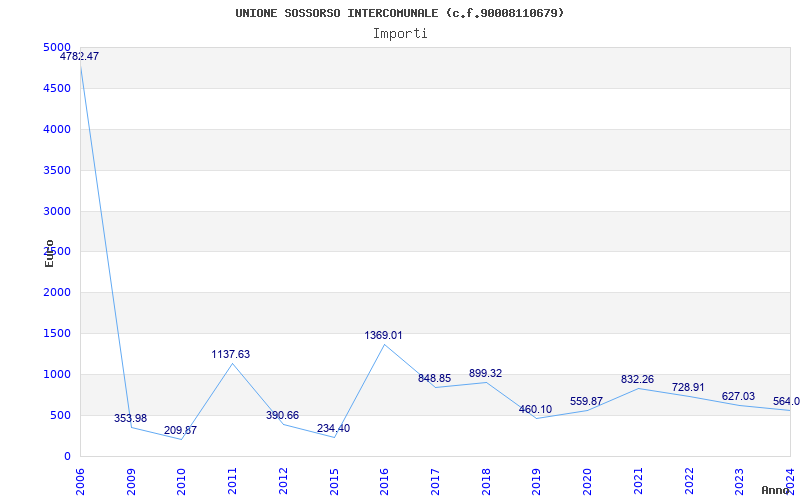Click the 2010 x-axis year label
Viewport: 800px width, 500px height.
tap(181, 483)
